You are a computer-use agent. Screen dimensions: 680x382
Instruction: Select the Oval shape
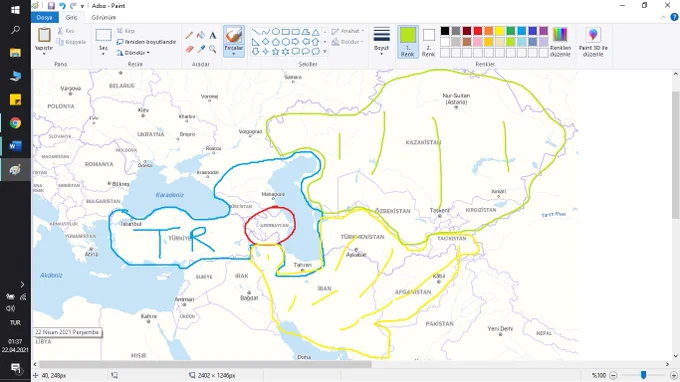point(275,32)
